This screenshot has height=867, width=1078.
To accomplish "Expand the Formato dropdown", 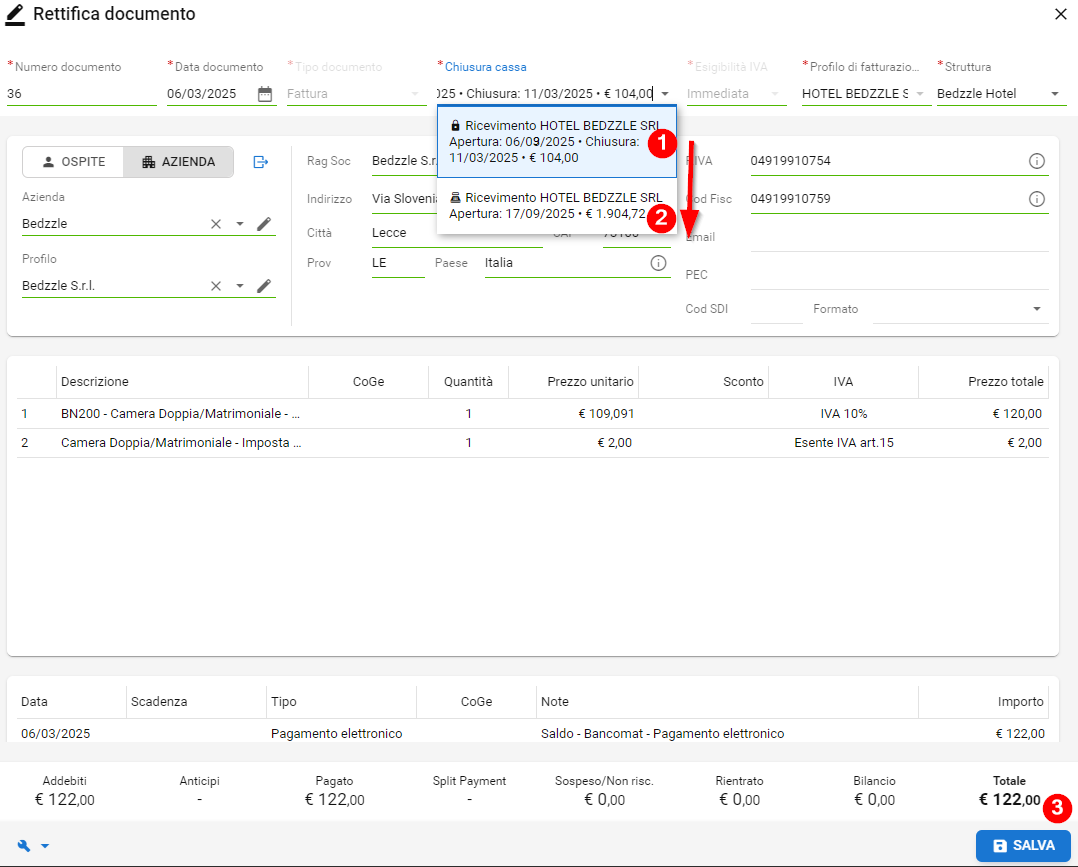I will [x=1037, y=309].
